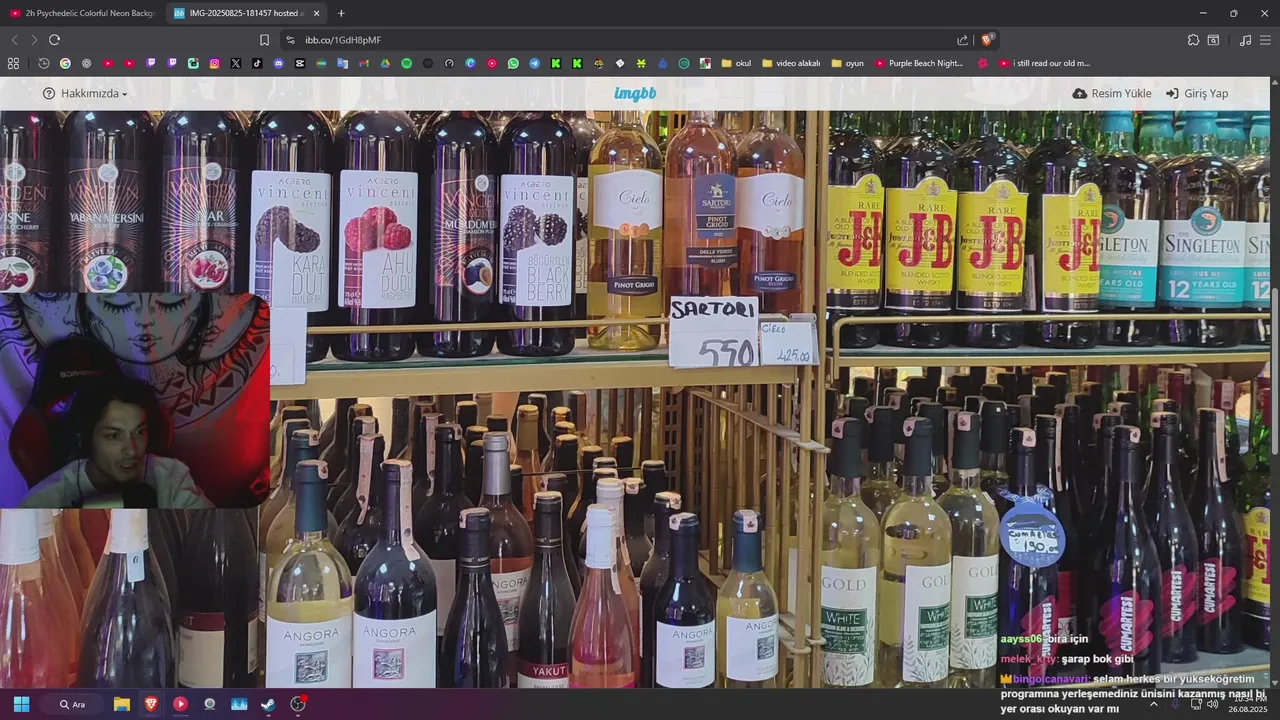Click the Giriş Yap login button
Screen dimensions: 1280x720
1197,93
